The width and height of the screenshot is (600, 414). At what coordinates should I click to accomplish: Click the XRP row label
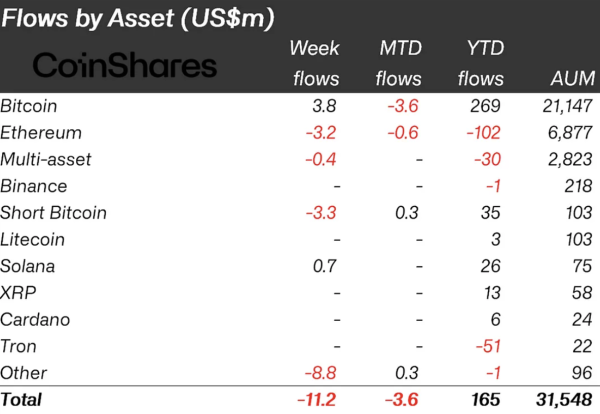(x=18, y=293)
